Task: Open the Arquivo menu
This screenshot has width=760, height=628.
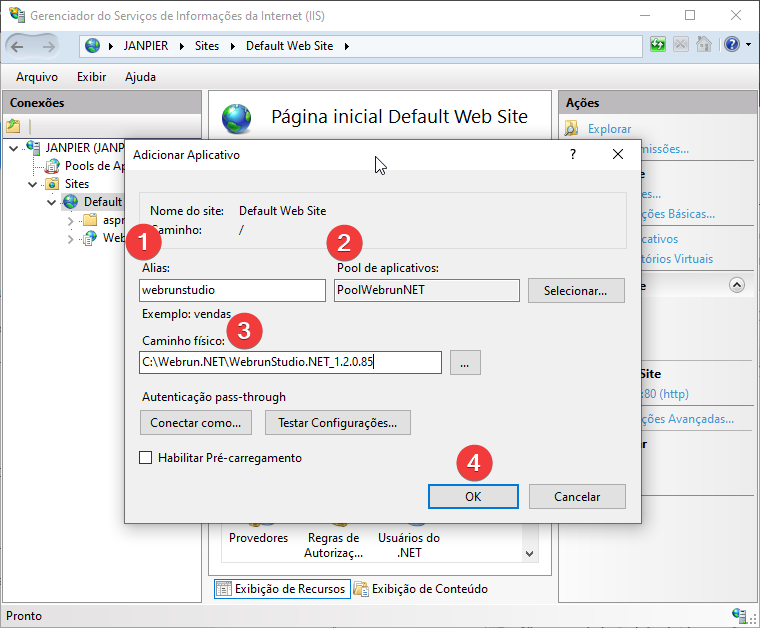Action: tap(37, 77)
